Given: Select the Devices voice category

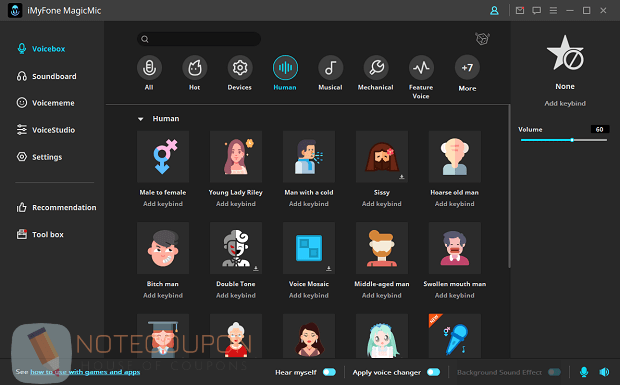Looking at the screenshot, I should coord(240,68).
